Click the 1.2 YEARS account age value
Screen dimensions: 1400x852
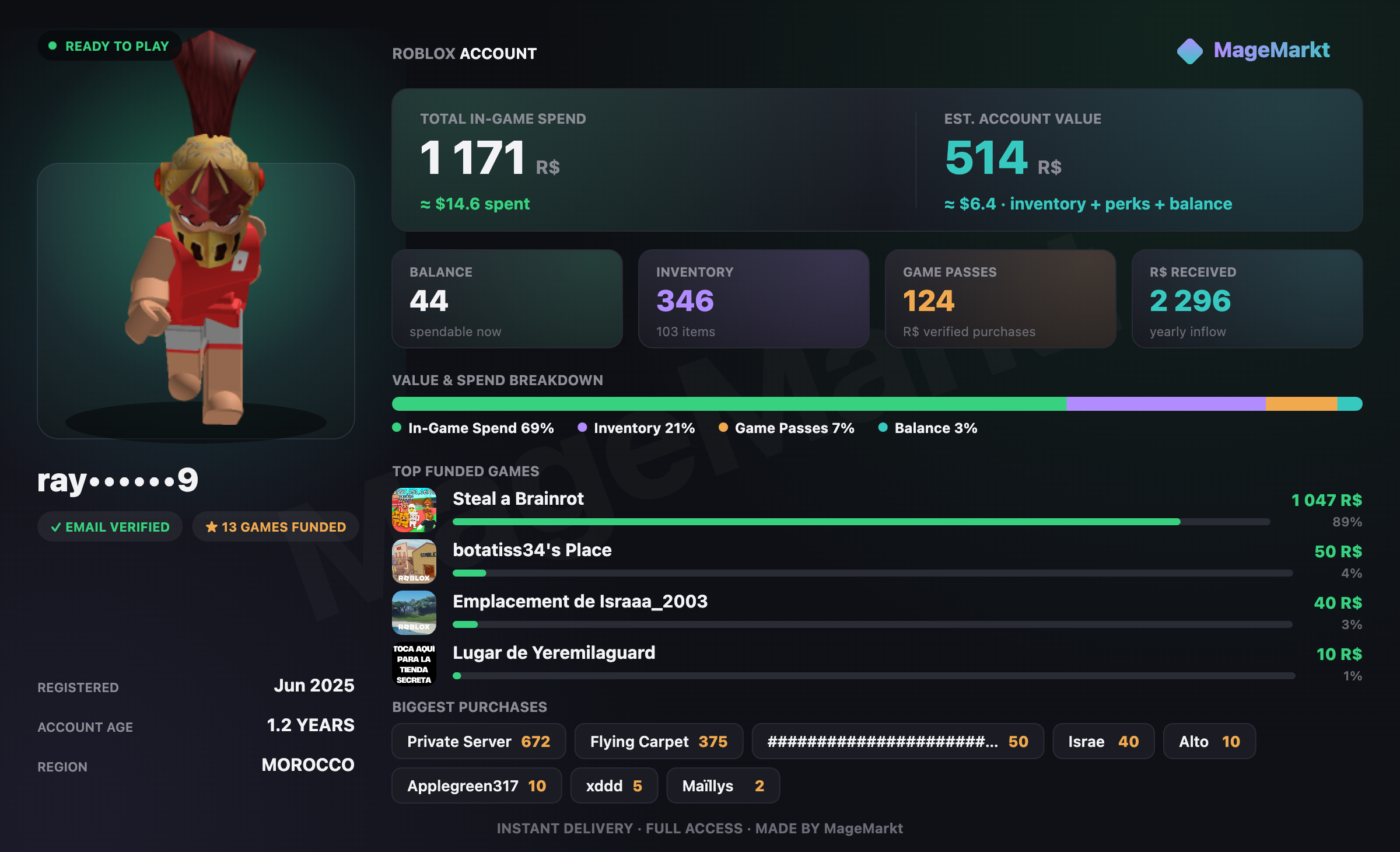(x=310, y=725)
